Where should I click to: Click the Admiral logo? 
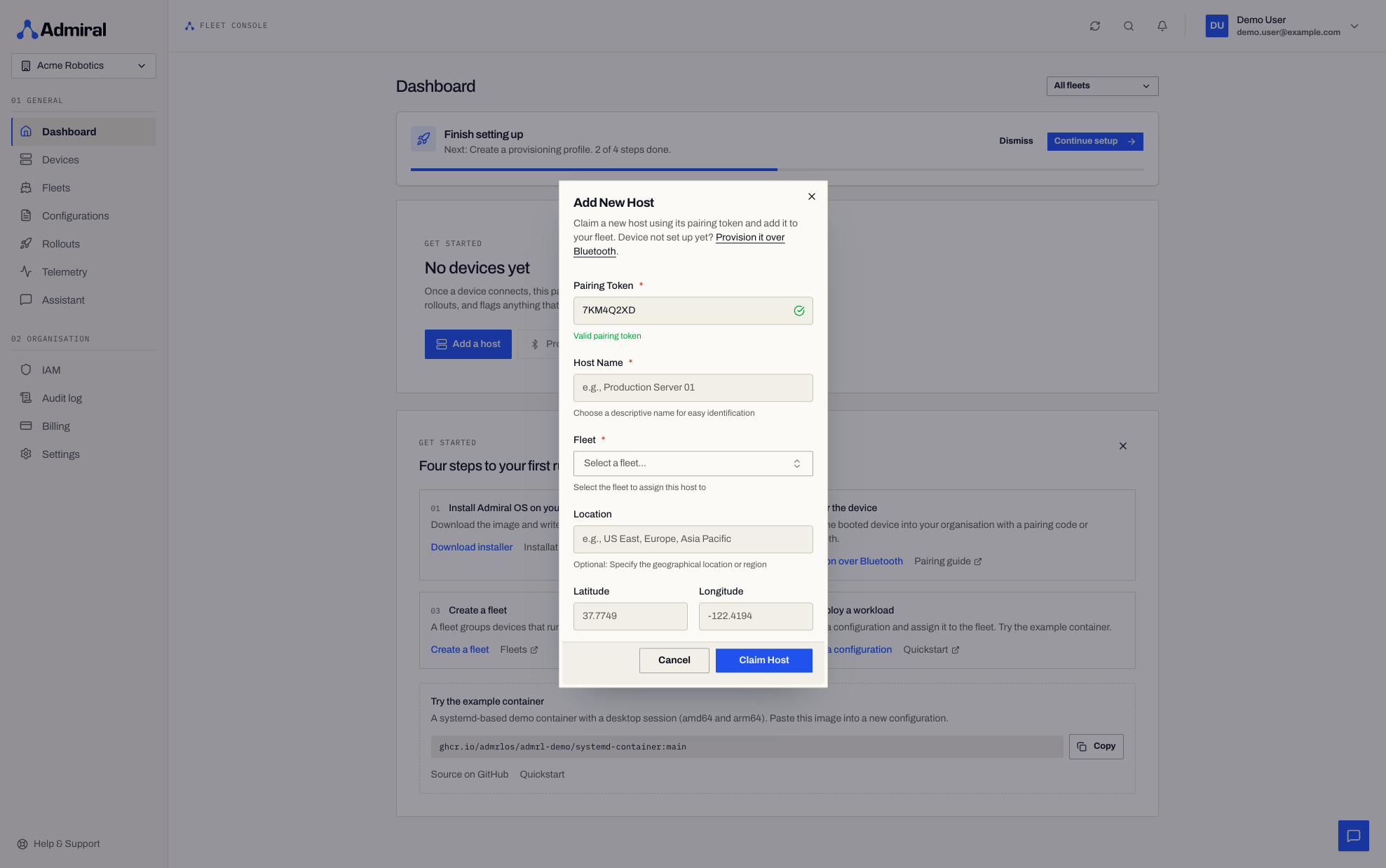click(x=62, y=29)
